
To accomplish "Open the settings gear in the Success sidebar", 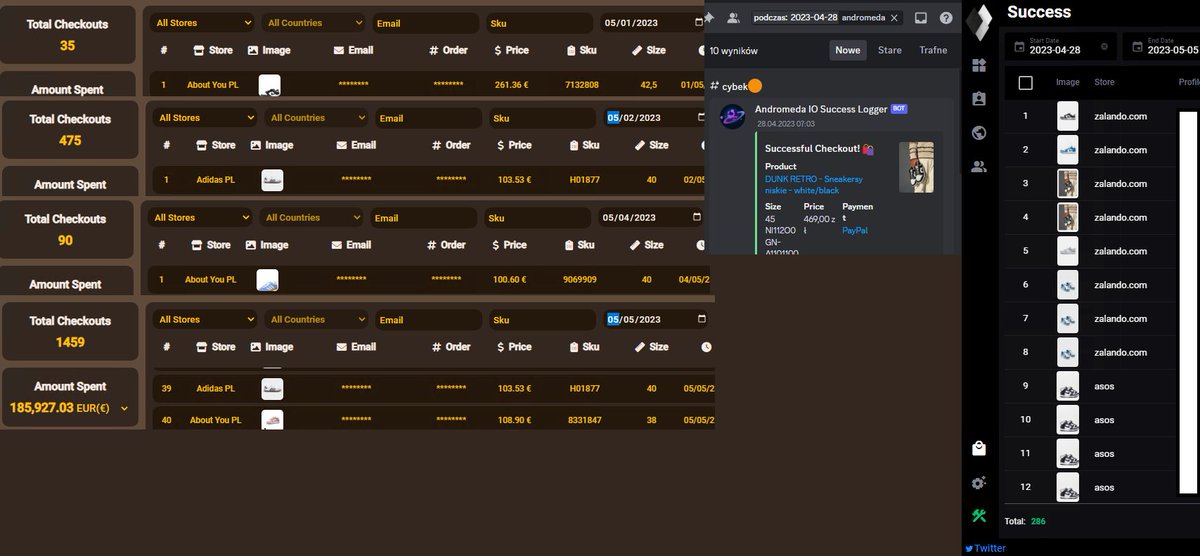I will [979, 483].
